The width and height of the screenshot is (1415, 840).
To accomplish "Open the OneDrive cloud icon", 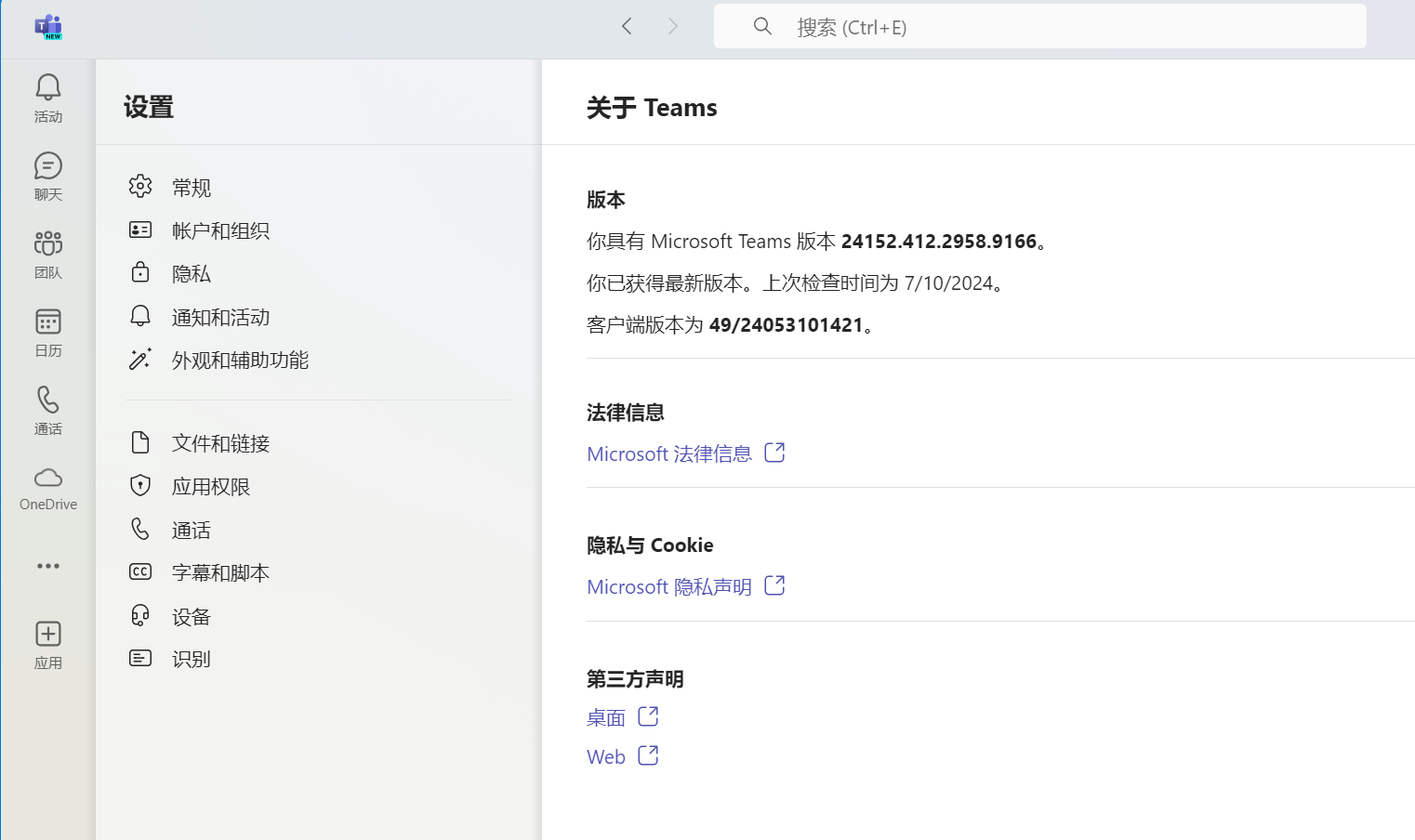I will point(48,478).
